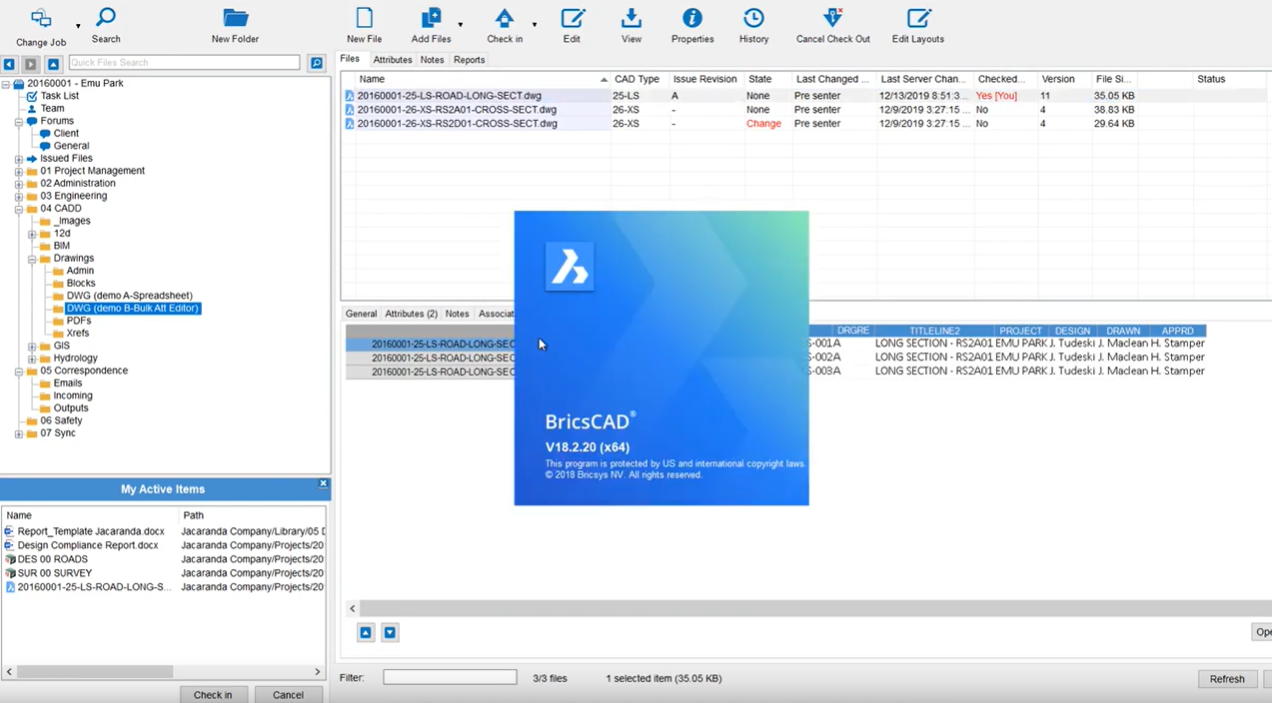Go back with the left navigation arrow
The height and width of the screenshot is (703, 1272).
[x=9, y=63]
